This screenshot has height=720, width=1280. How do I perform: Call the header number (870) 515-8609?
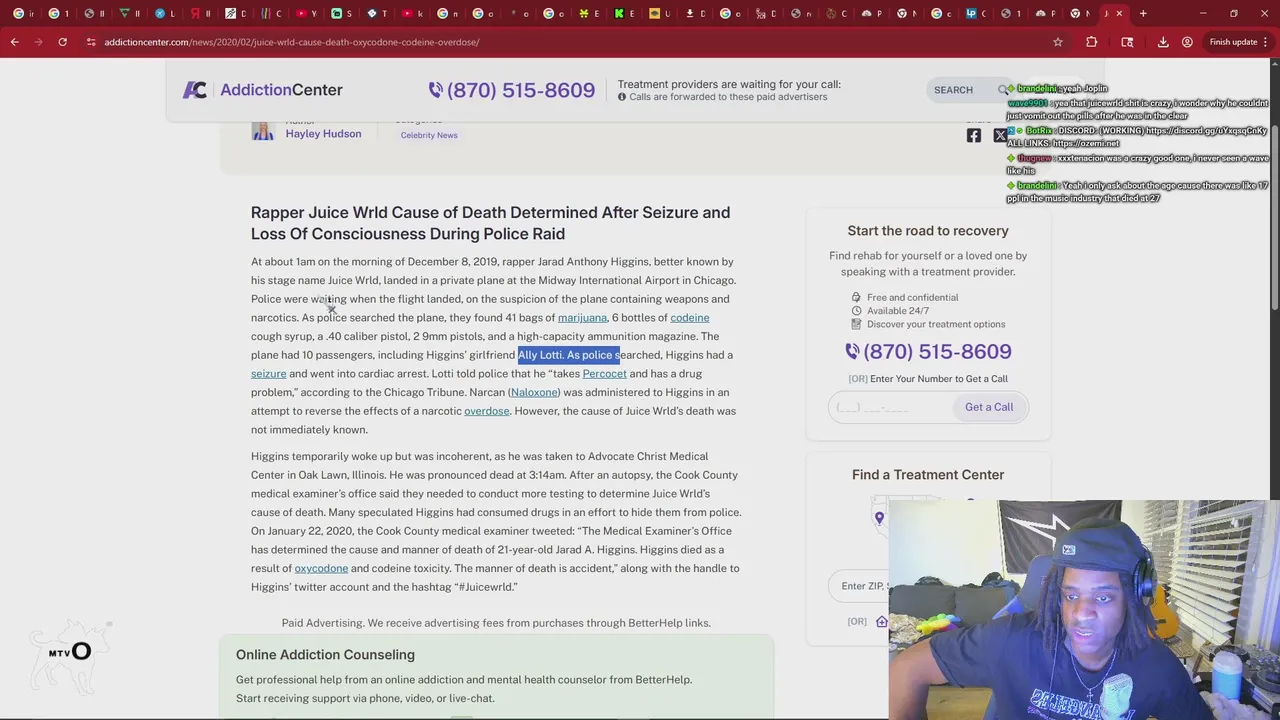pyautogui.click(x=521, y=90)
